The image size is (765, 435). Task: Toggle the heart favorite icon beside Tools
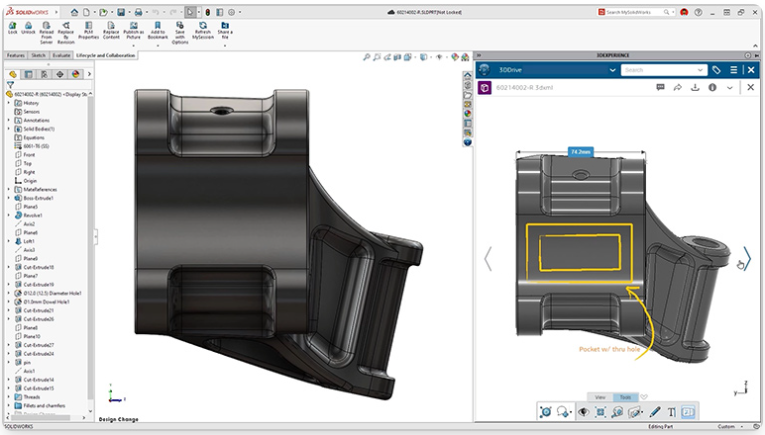tap(644, 397)
